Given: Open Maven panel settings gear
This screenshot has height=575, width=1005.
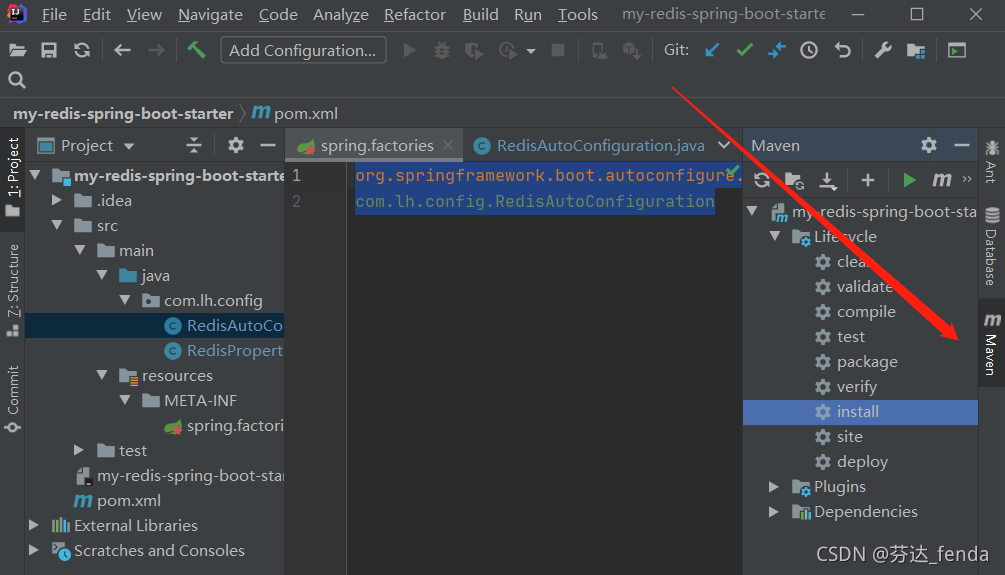Looking at the screenshot, I should tap(929, 146).
